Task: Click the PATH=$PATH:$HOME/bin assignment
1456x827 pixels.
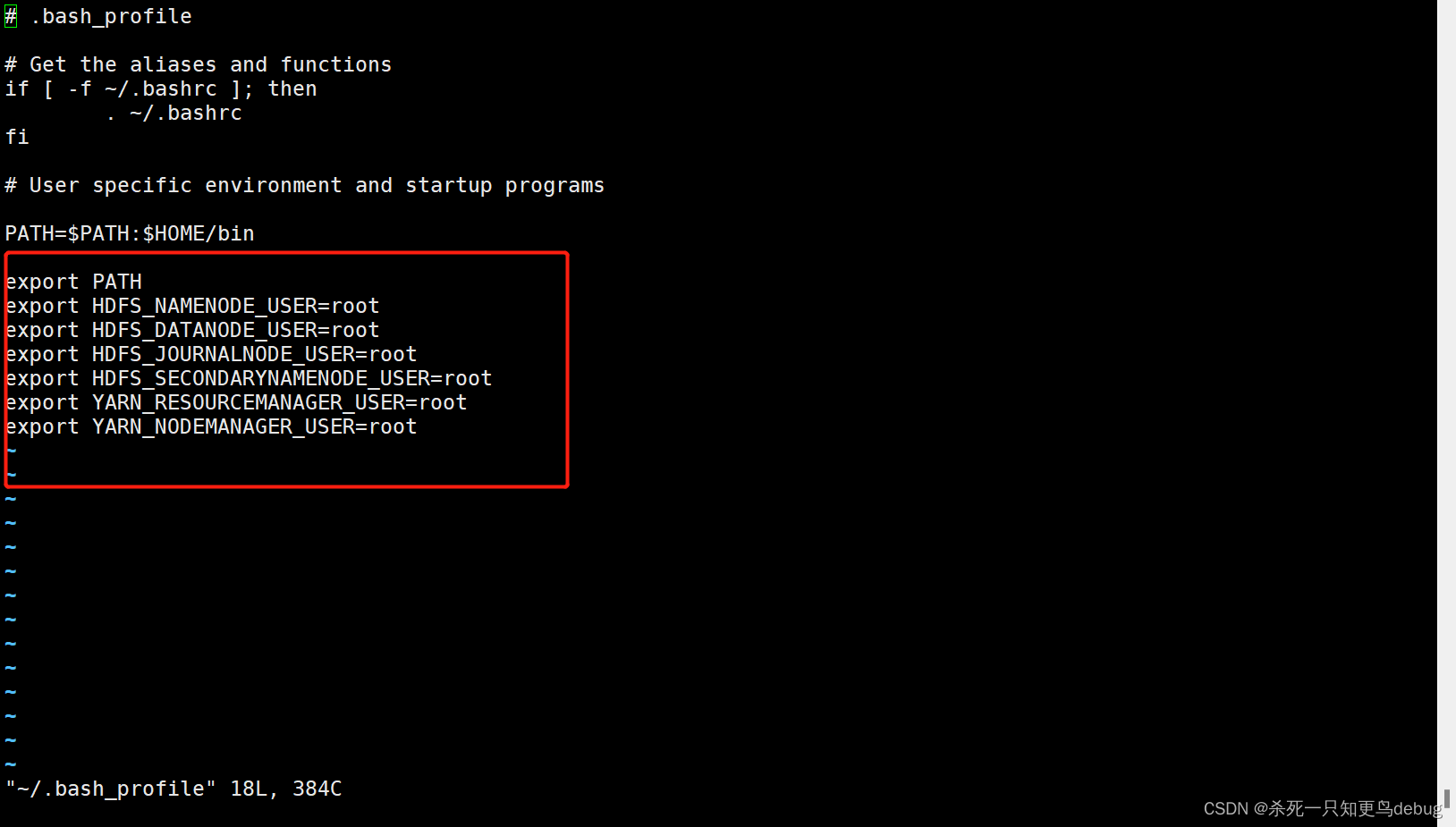Action: 130,233
